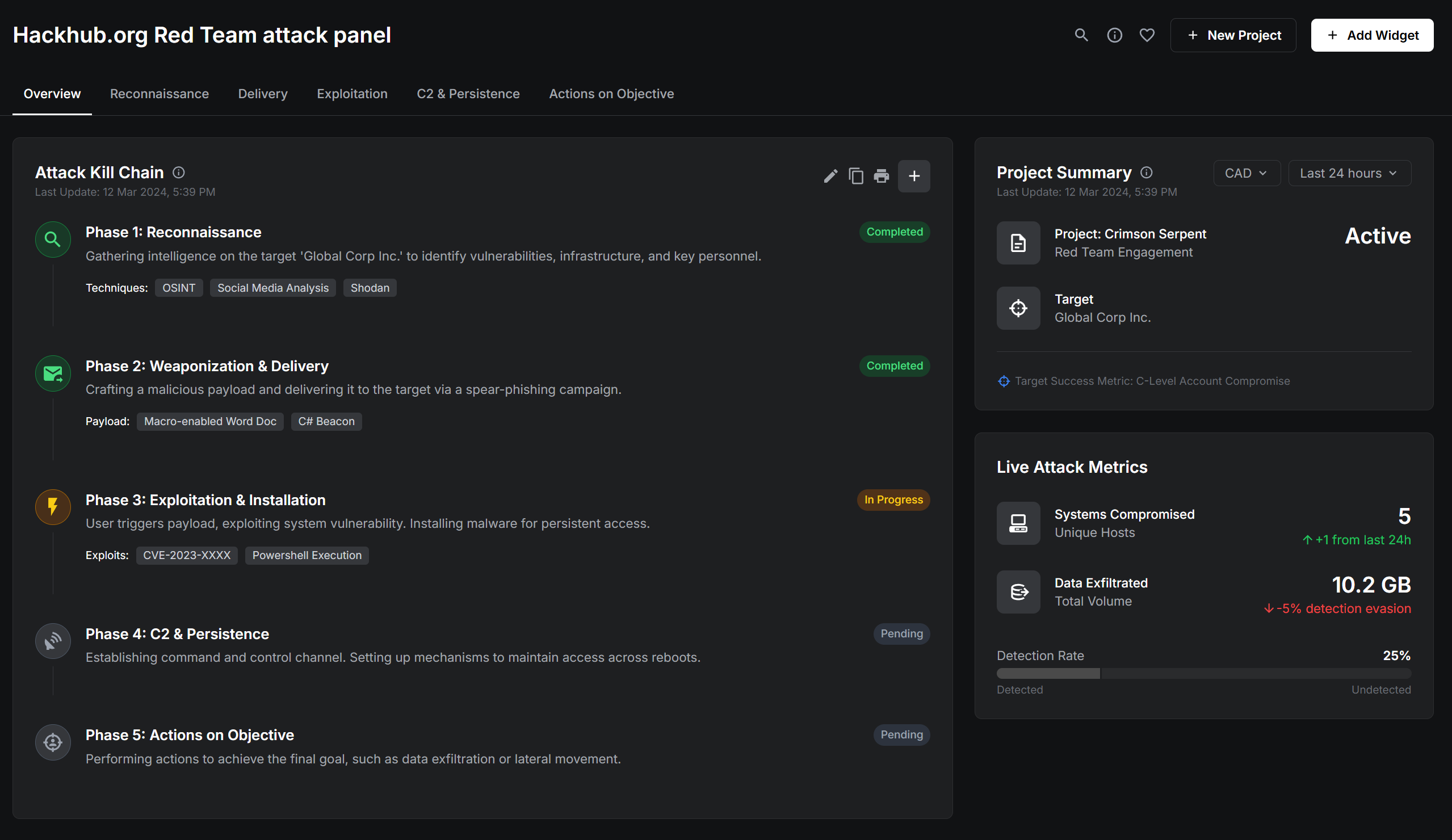
Task: Create a New Project
Action: 1233,35
